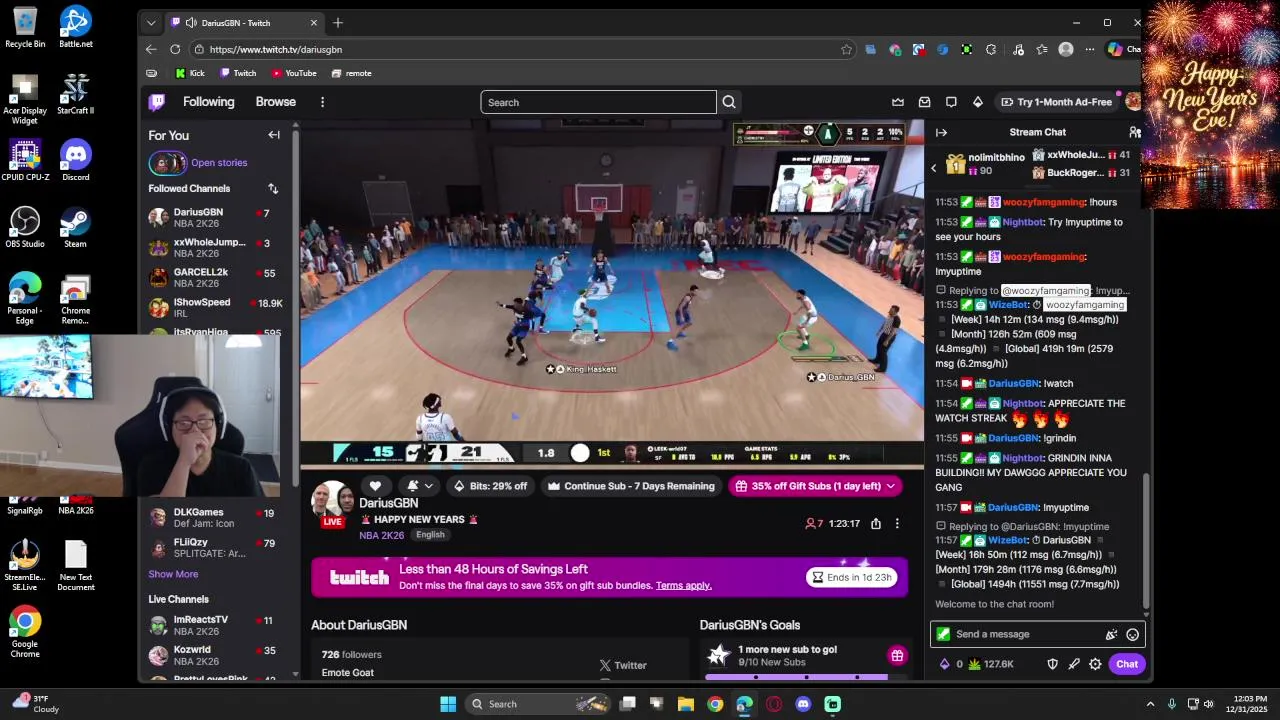
Task: Open DLKGames followed channel
Action: click(215, 517)
